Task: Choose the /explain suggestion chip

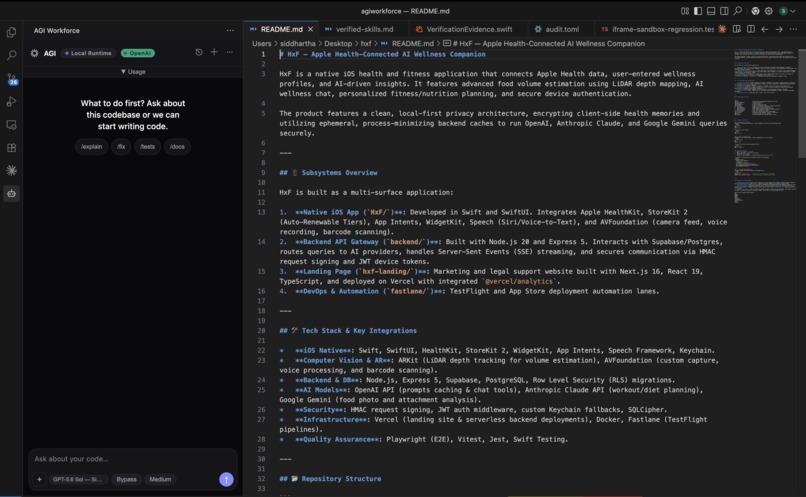Action: point(91,146)
